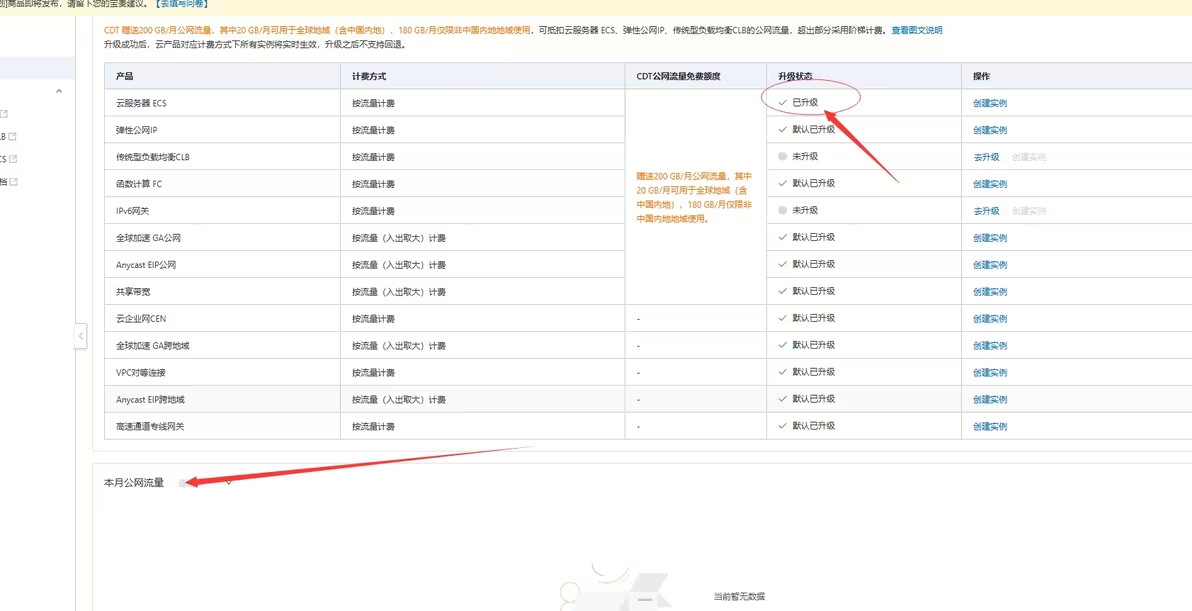The image size is (1192, 611).
Task: Click the green checkmark in the 全球加速 GA公网 row
Action: (782, 237)
